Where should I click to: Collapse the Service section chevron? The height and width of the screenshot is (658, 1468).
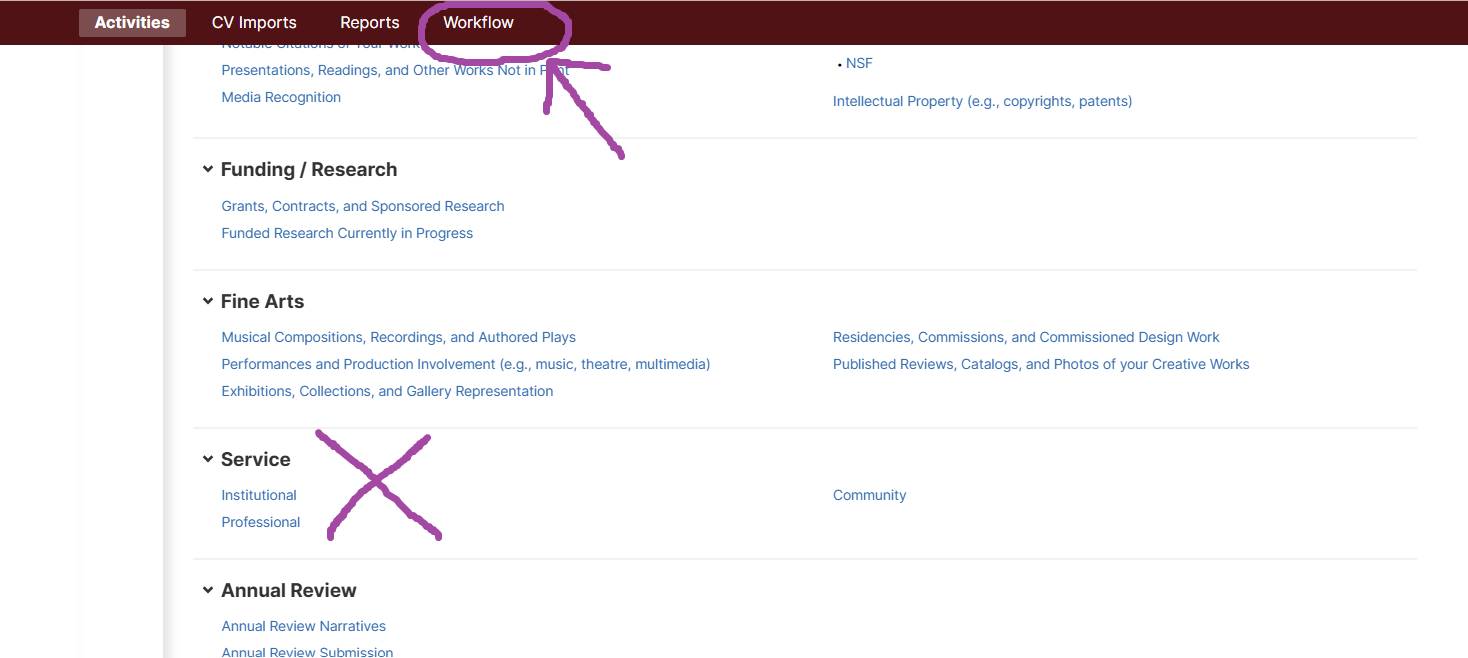[208, 459]
